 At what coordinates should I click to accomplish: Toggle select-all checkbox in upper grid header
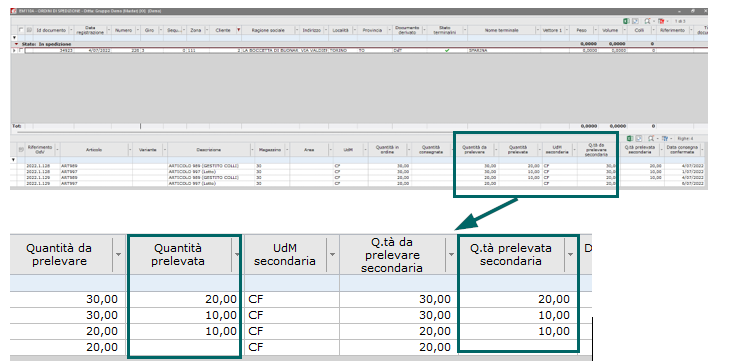[21, 30]
